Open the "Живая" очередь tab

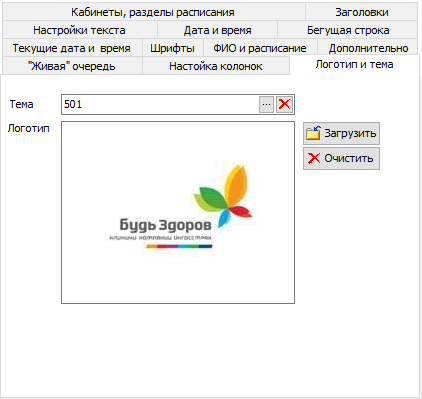click(72, 66)
